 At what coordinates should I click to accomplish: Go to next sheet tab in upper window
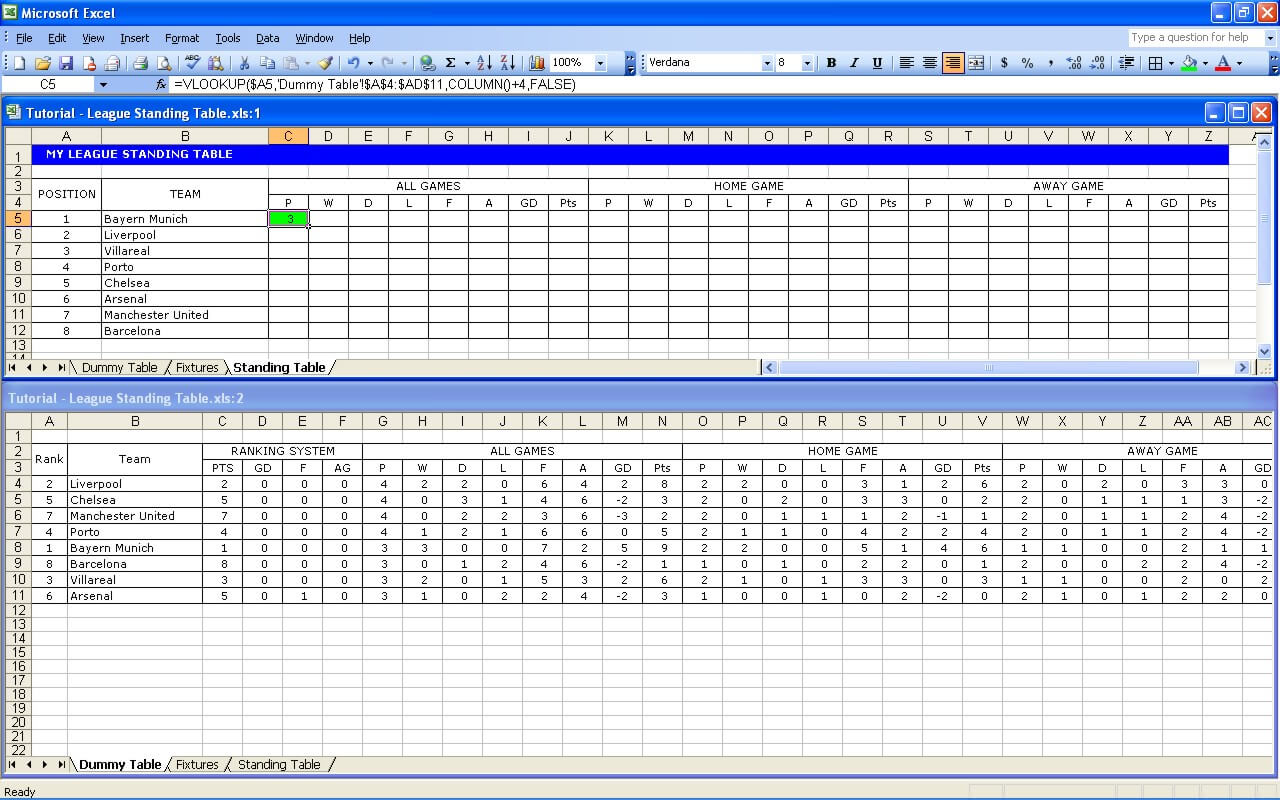pos(45,368)
